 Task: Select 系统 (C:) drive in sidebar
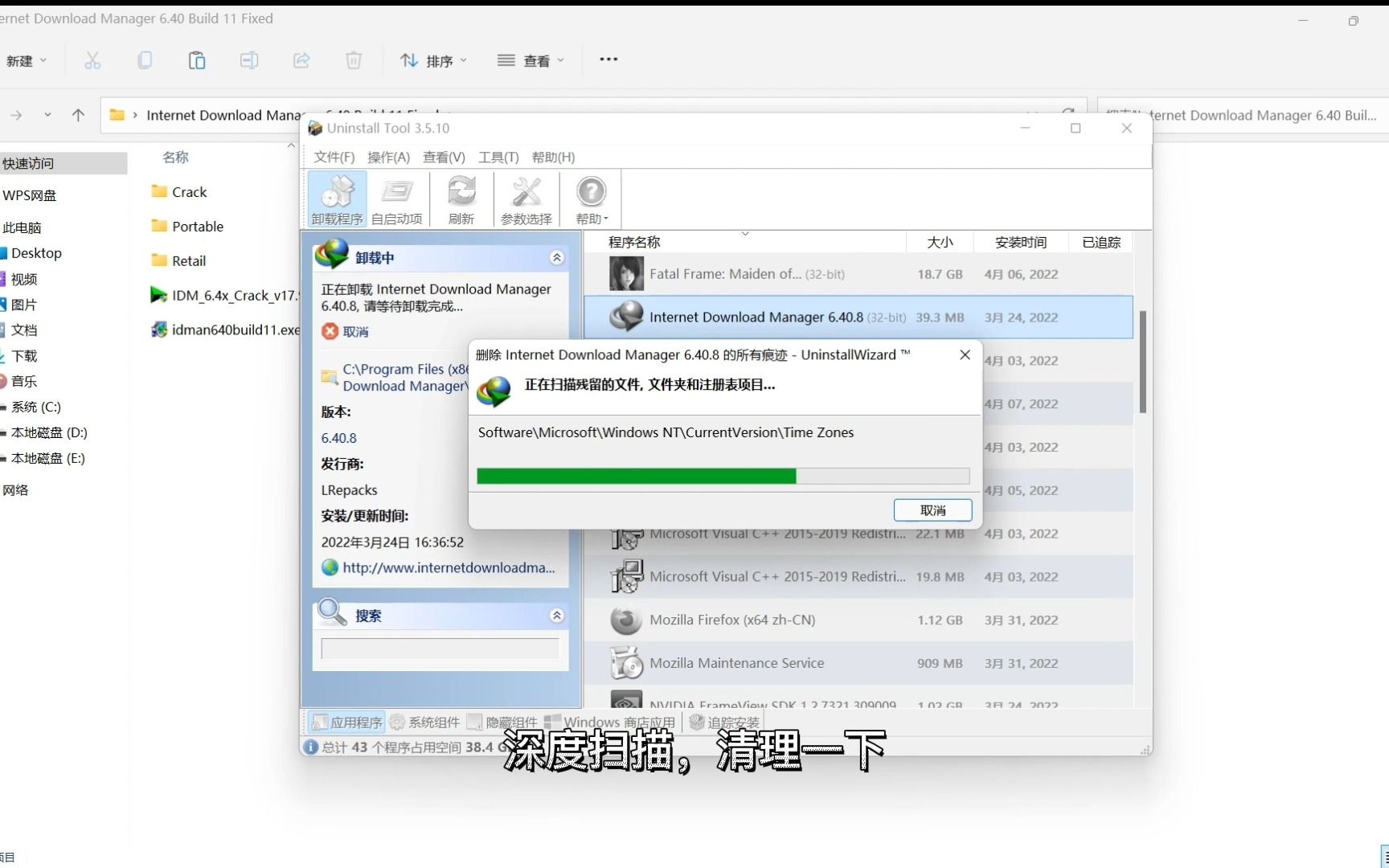click(x=36, y=407)
